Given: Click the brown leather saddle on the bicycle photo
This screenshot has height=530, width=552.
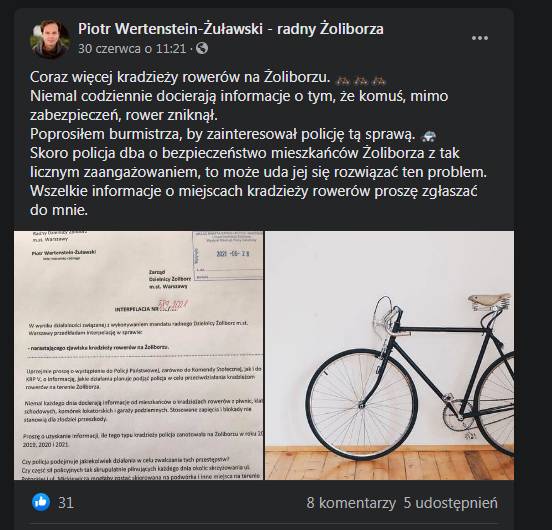Looking at the screenshot, I should pos(489,299).
